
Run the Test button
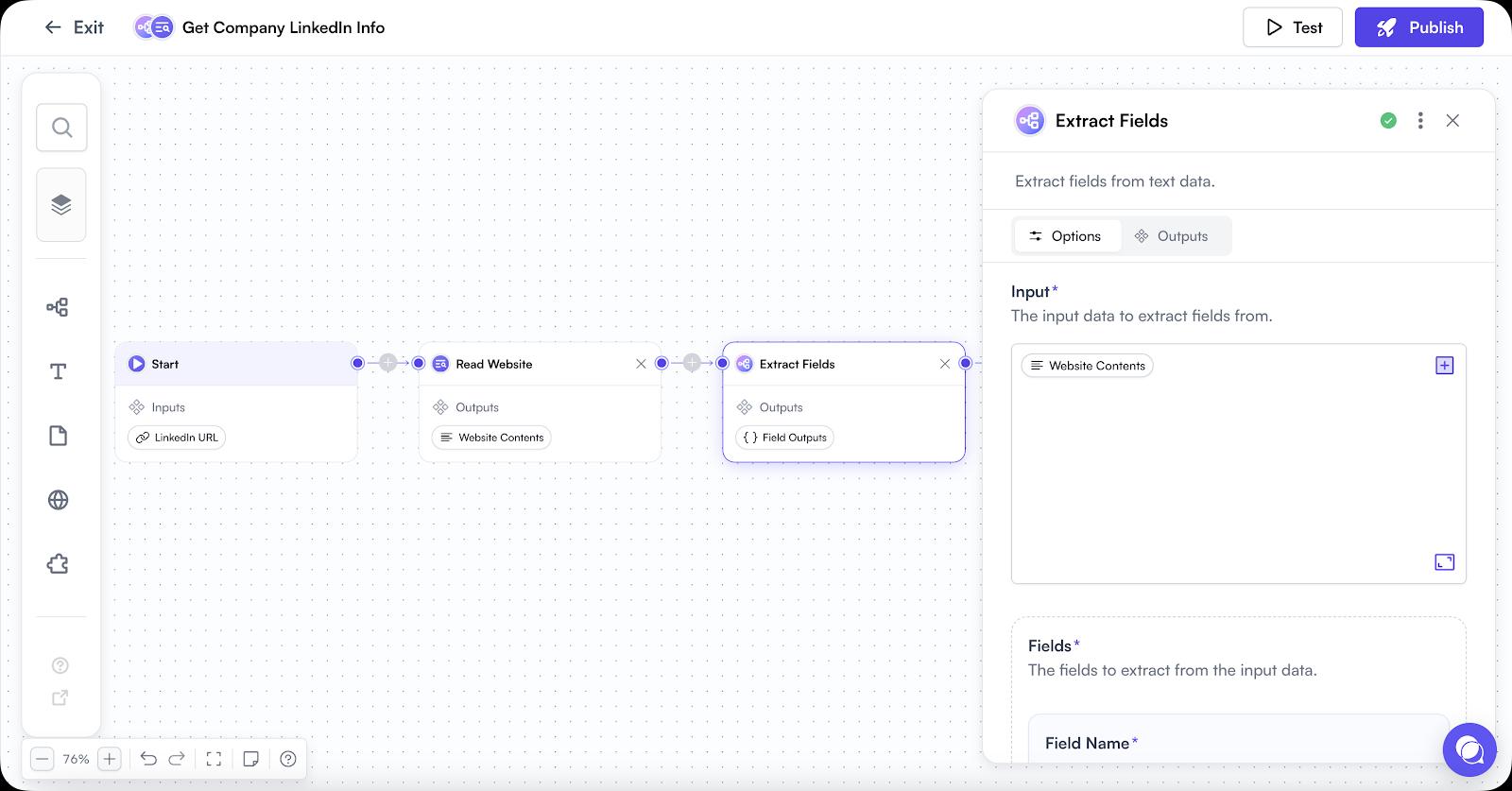tap(1293, 27)
